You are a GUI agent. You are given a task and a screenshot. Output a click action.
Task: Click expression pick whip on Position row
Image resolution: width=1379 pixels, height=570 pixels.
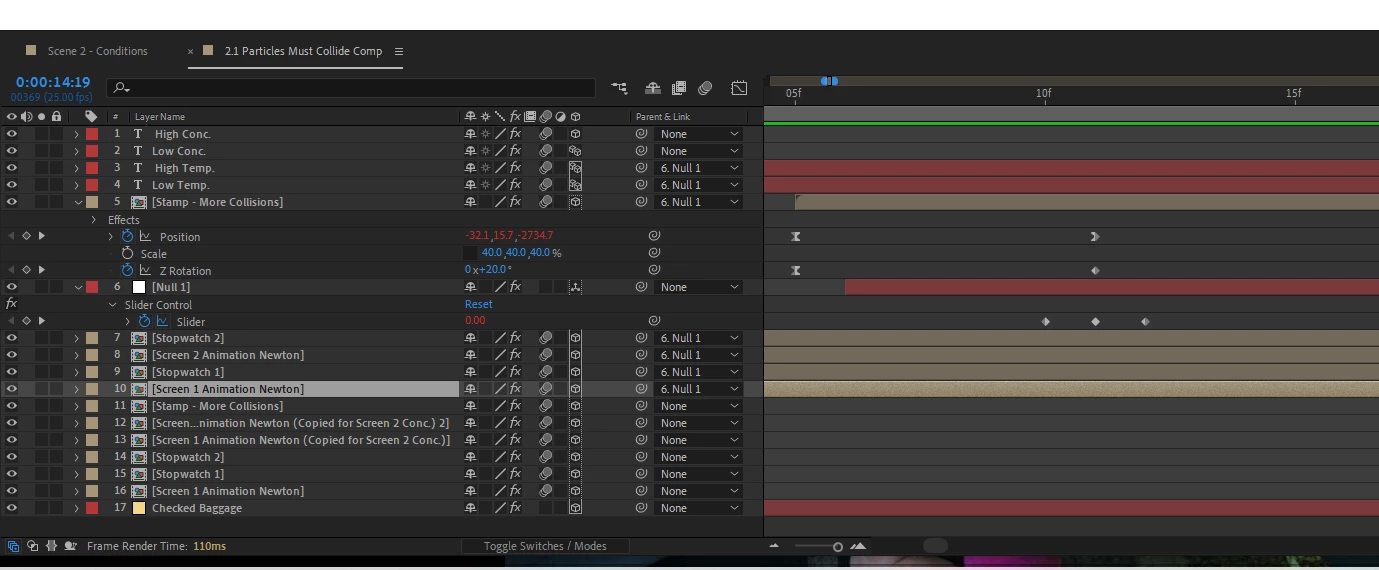tap(654, 237)
